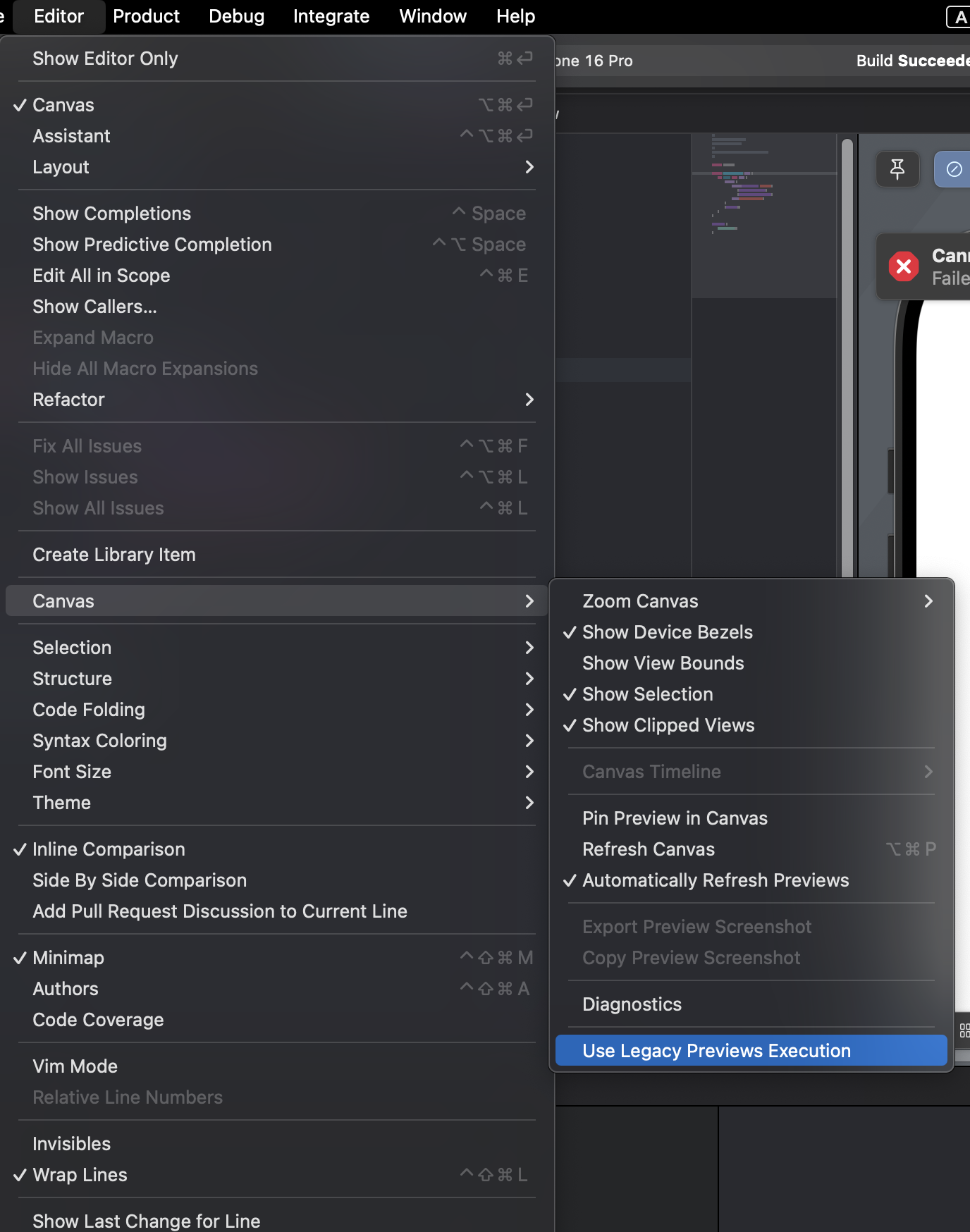This screenshot has width=970, height=1232.
Task: Open the canvas error red X icon
Action: click(904, 266)
